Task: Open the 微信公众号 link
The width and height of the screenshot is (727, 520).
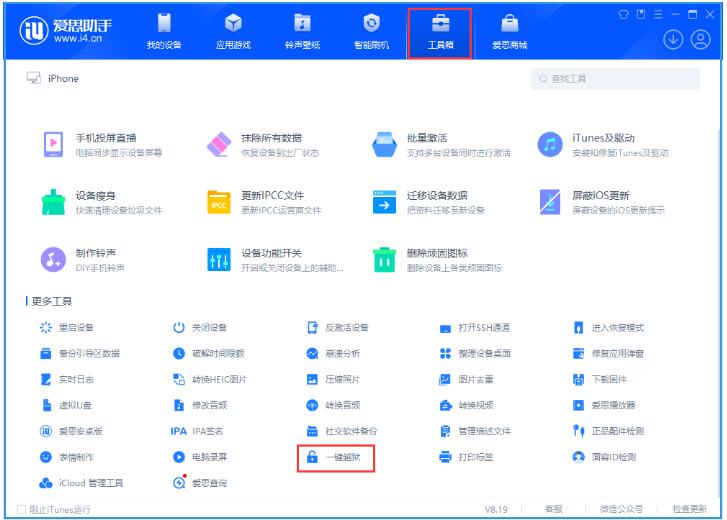Action: pos(622,510)
